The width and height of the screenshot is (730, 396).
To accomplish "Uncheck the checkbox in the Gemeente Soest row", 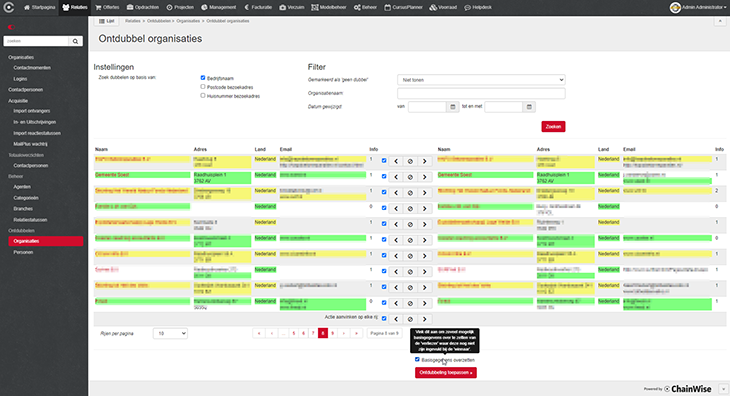I will pos(384,176).
